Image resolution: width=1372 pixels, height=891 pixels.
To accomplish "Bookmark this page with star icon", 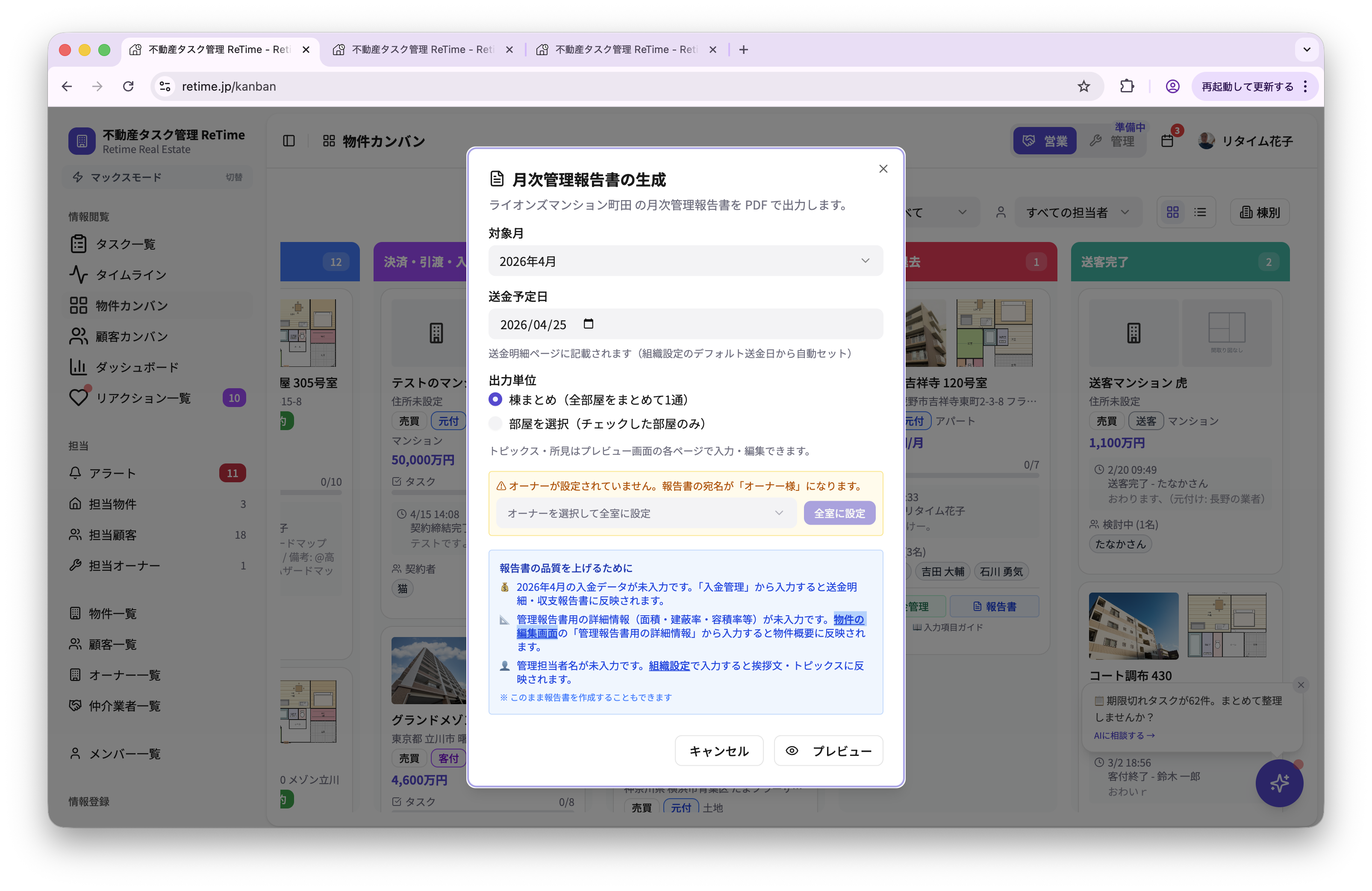I will (1083, 86).
